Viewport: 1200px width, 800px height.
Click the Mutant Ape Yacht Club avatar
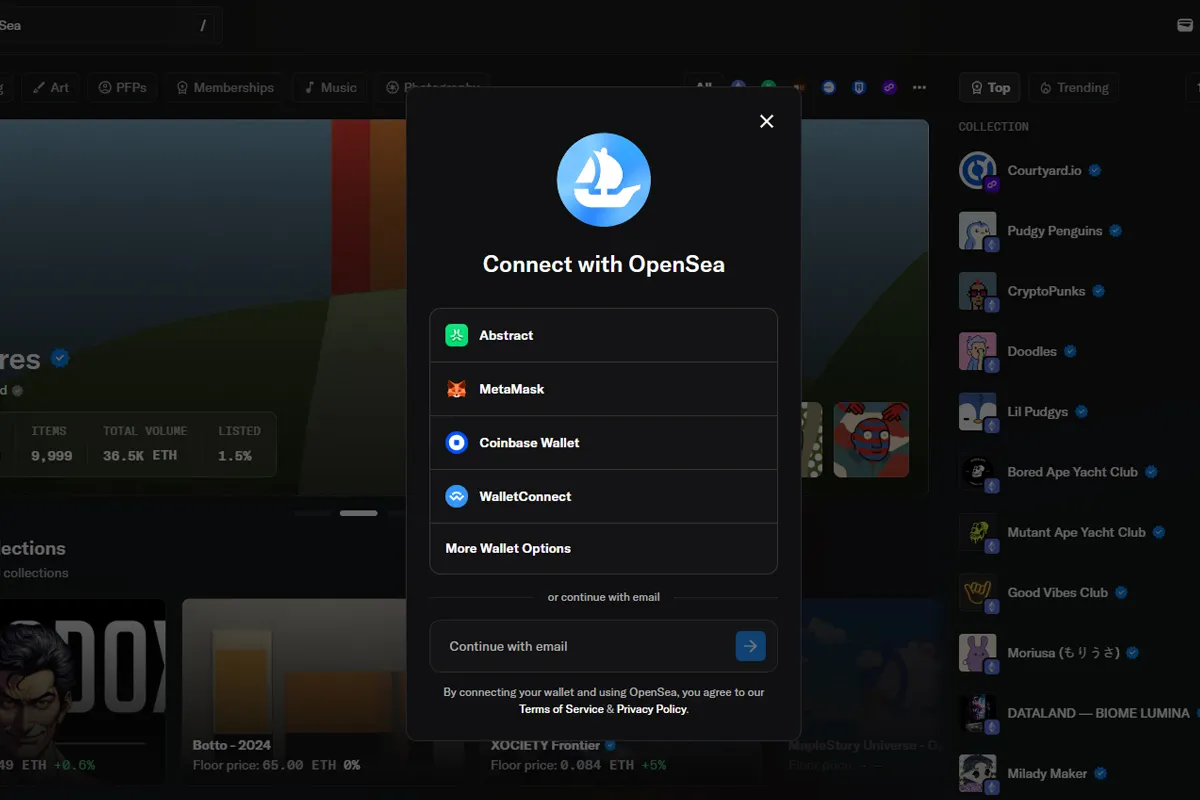[978, 532]
